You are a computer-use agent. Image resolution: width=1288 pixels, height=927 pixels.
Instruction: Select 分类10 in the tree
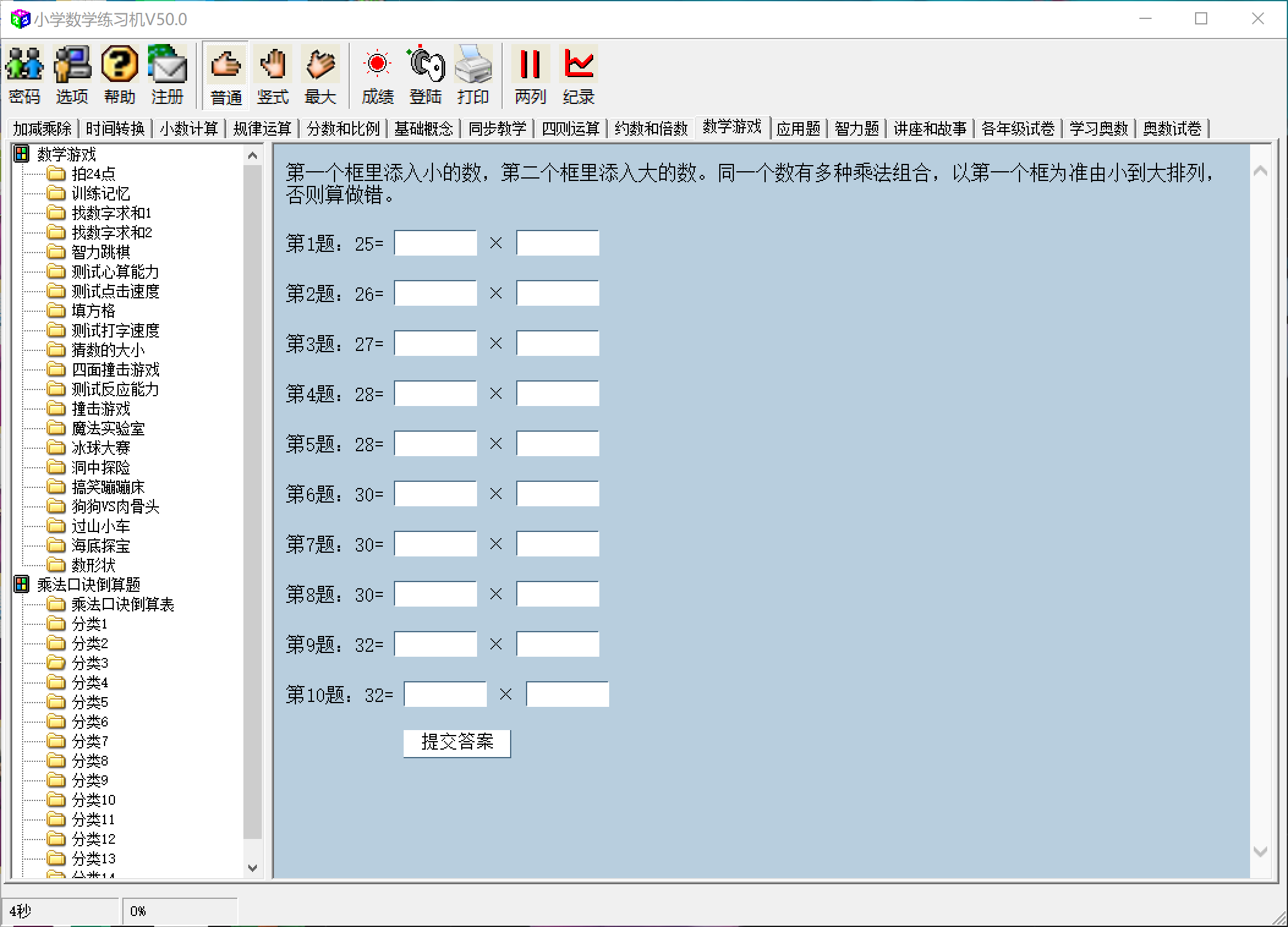point(94,800)
